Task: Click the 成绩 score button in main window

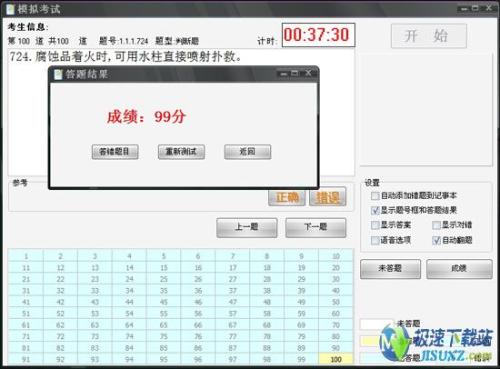Action: pyautogui.click(x=459, y=269)
